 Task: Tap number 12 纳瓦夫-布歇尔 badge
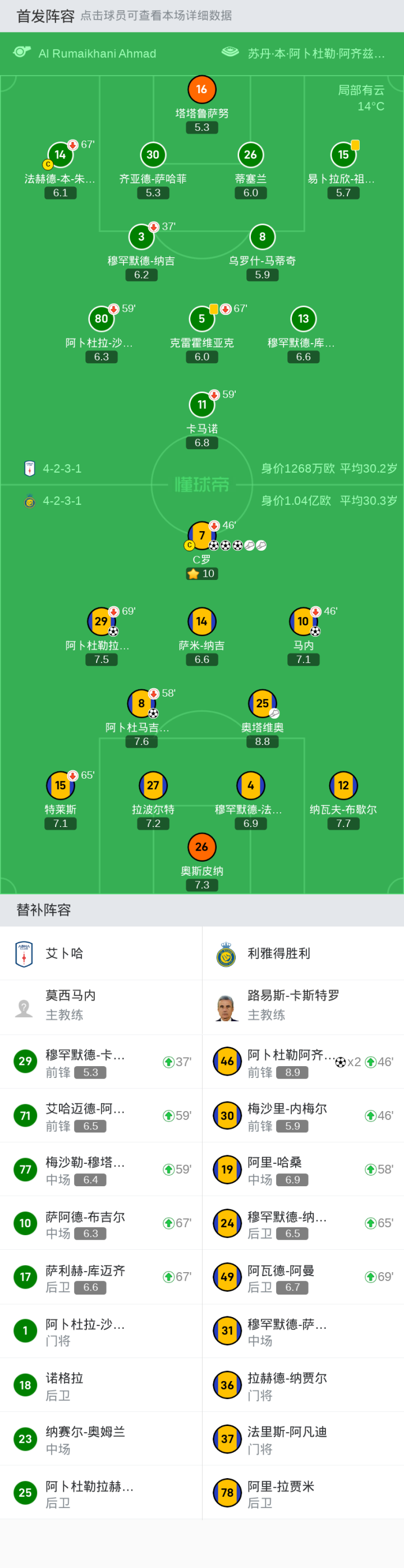click(x=343, y=785)
